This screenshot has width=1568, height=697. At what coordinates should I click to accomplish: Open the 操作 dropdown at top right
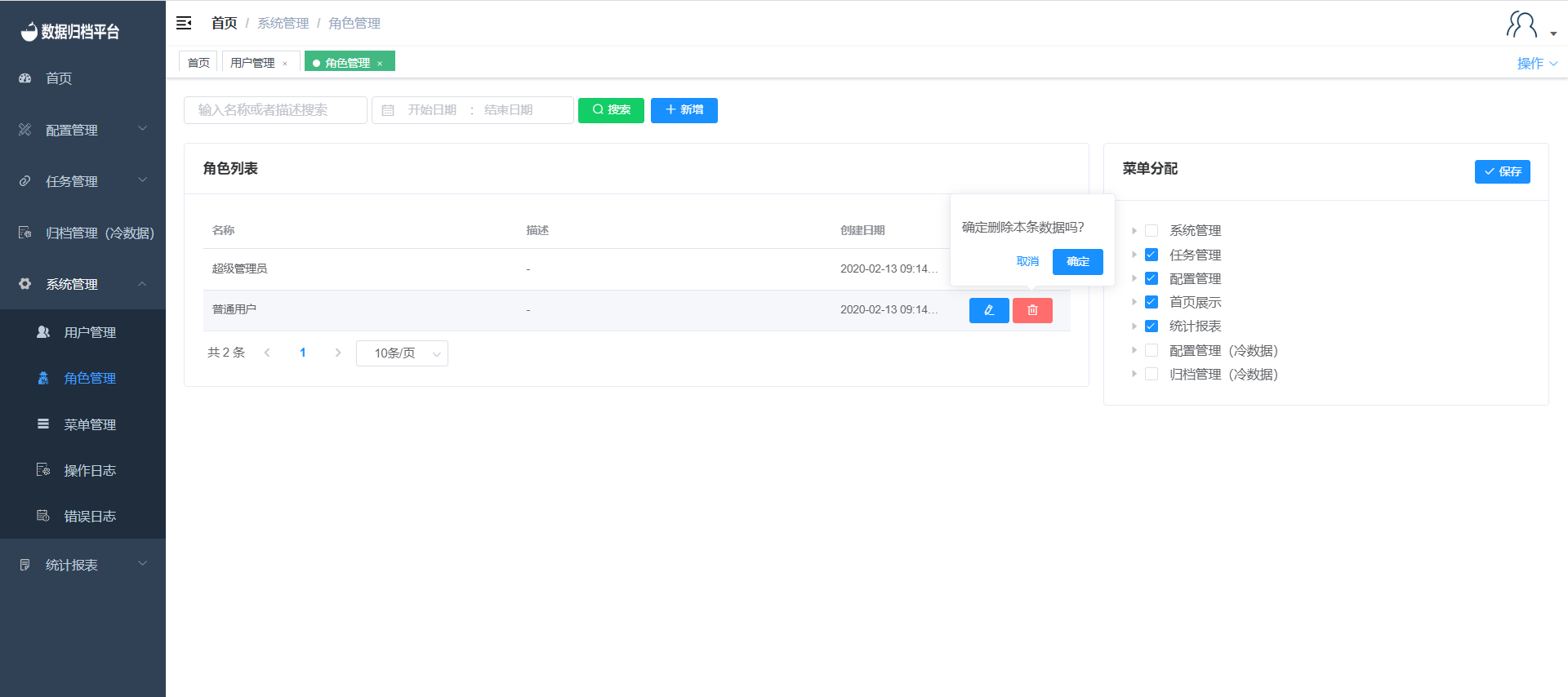click(x=1537, y=63)
